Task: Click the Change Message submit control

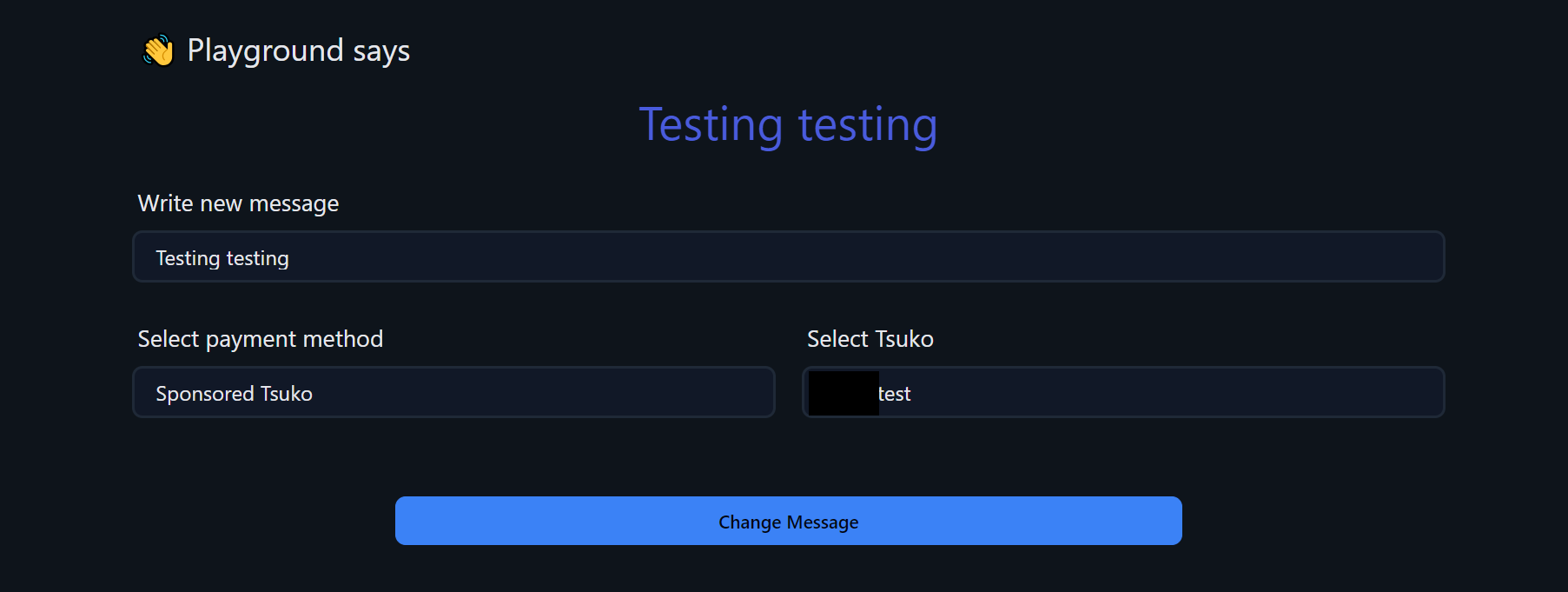Action: click(788, 521)
